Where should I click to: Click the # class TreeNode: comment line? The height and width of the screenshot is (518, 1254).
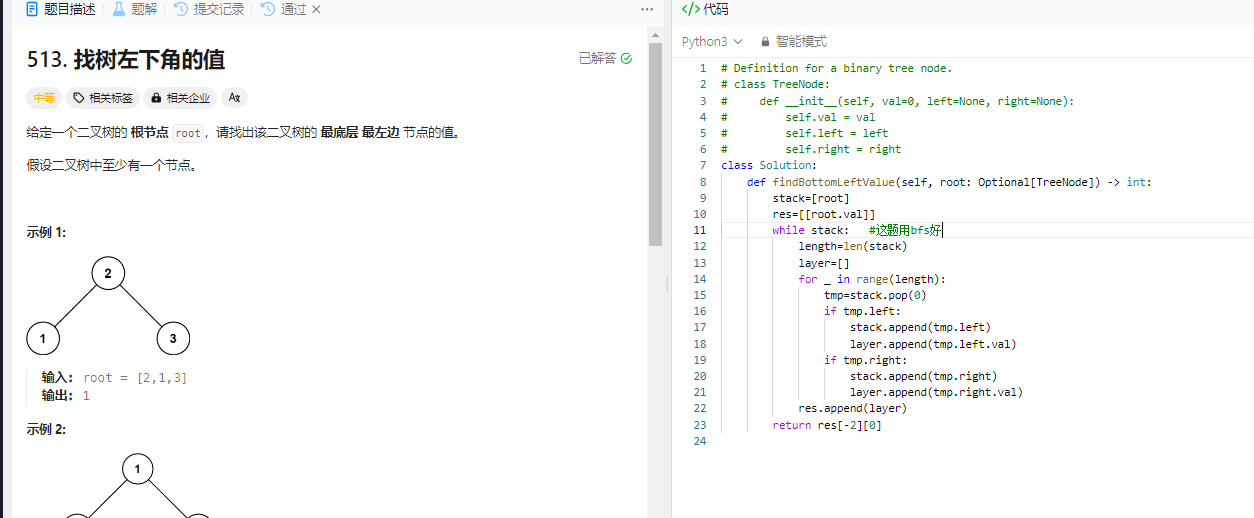click(x=775, y=84)
